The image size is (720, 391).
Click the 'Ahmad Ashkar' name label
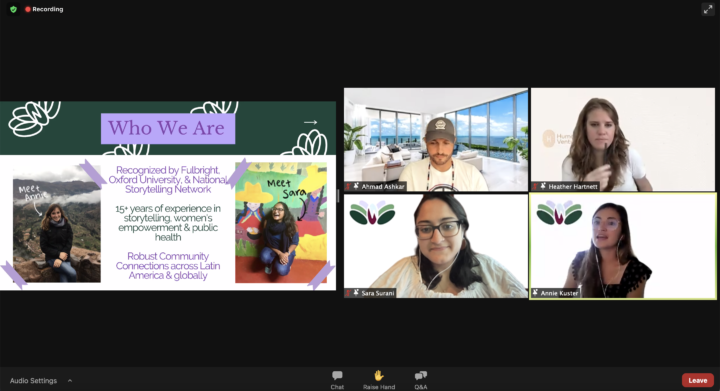pyautogui.click(x=382, y=186)
